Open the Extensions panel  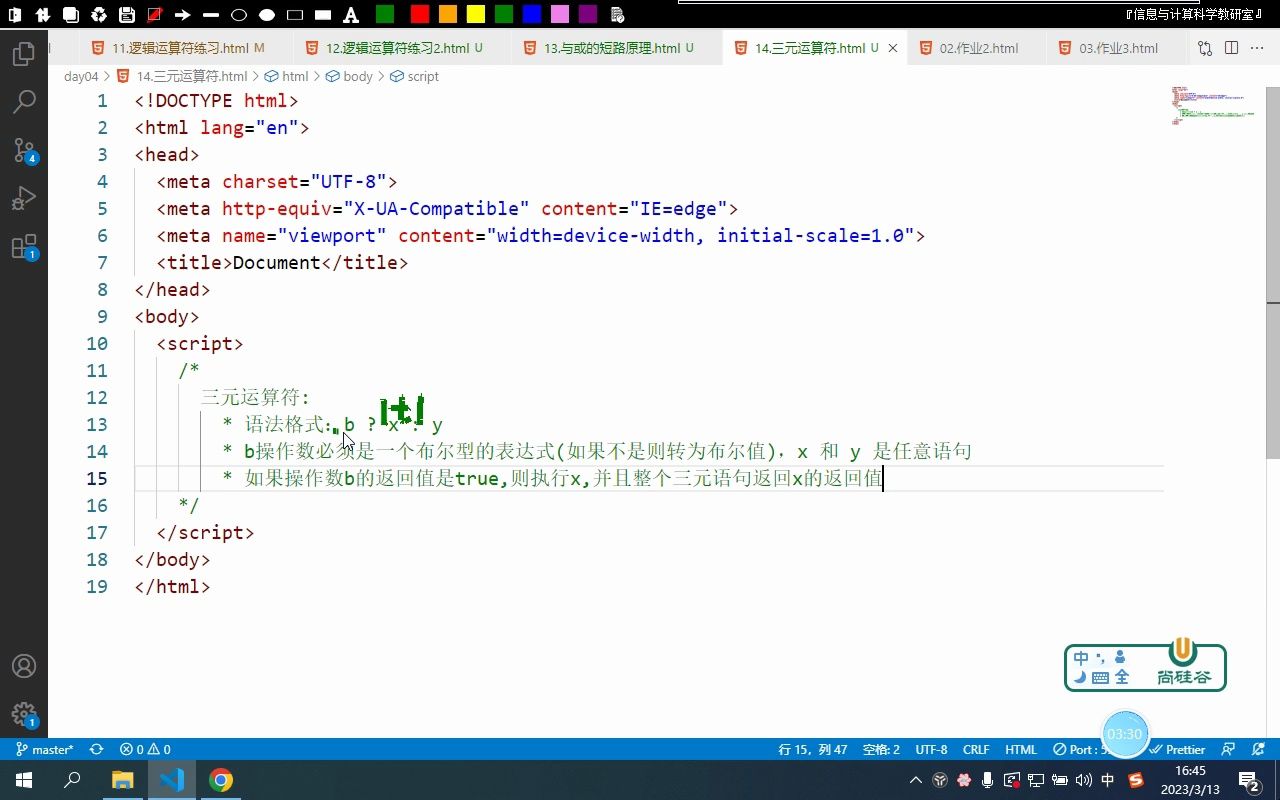[x=24, y=247]
